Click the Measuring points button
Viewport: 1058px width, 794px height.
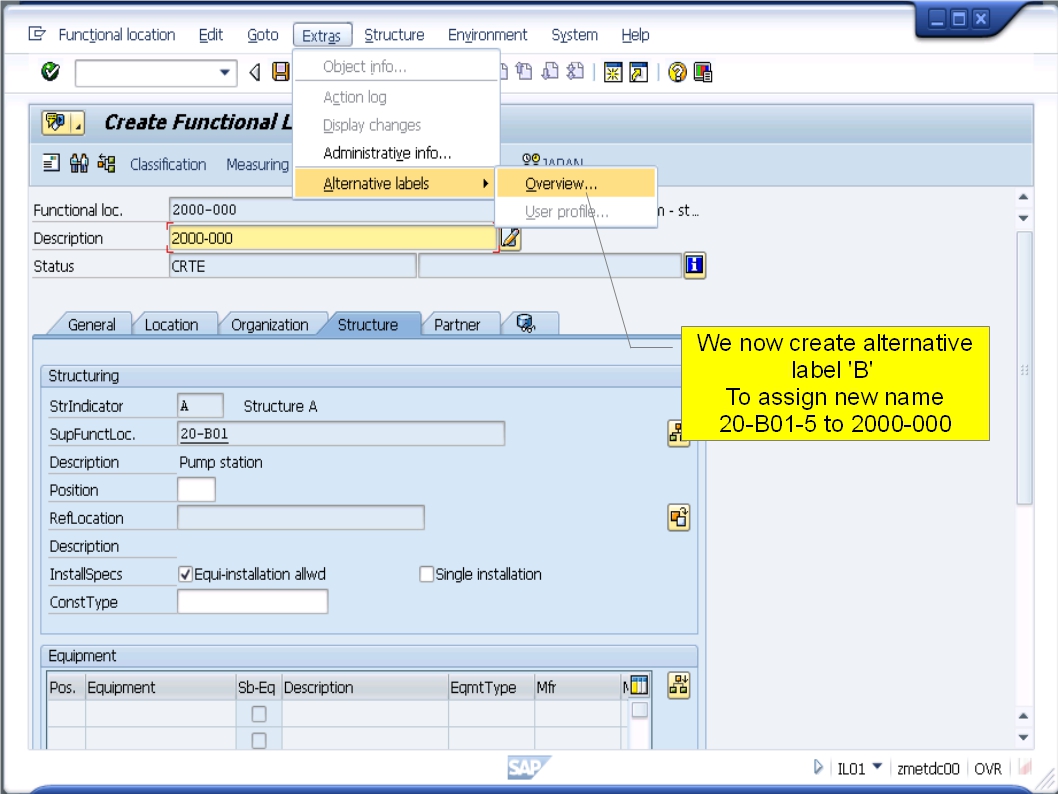coord(258,164)
